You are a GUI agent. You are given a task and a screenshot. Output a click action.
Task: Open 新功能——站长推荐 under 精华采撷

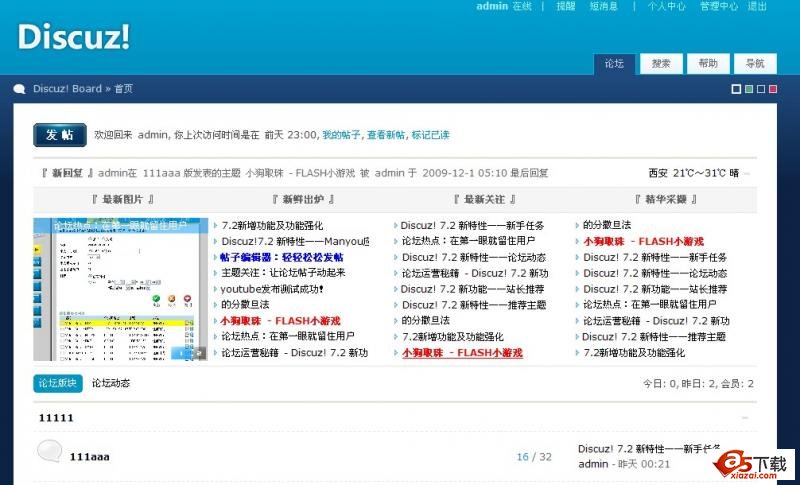[x=655, y=289]
